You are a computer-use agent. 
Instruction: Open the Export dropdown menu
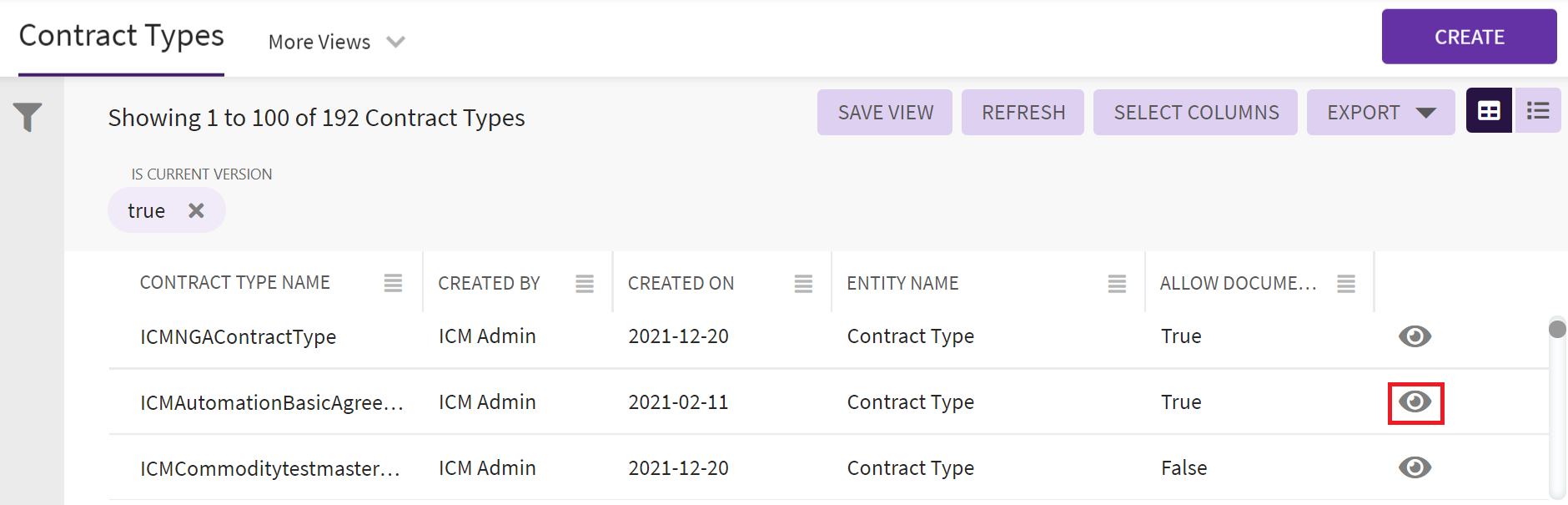click(1380, 113)
